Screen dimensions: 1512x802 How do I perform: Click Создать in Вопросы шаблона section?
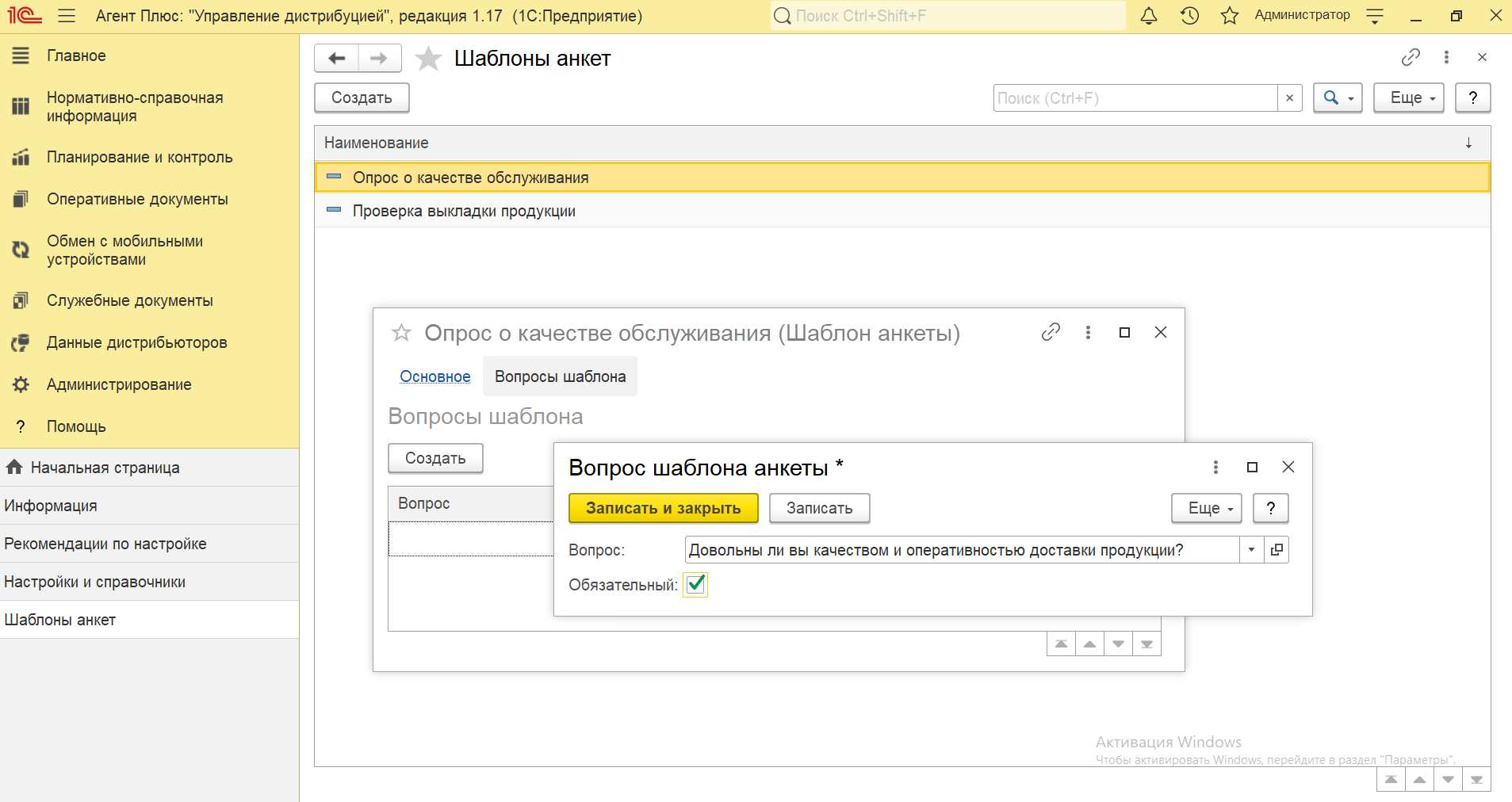coord(435,458)
